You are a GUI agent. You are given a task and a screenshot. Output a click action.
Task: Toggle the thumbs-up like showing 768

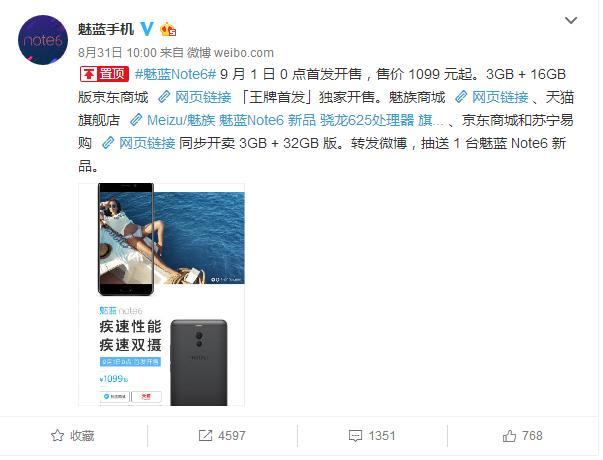point(509,436)
